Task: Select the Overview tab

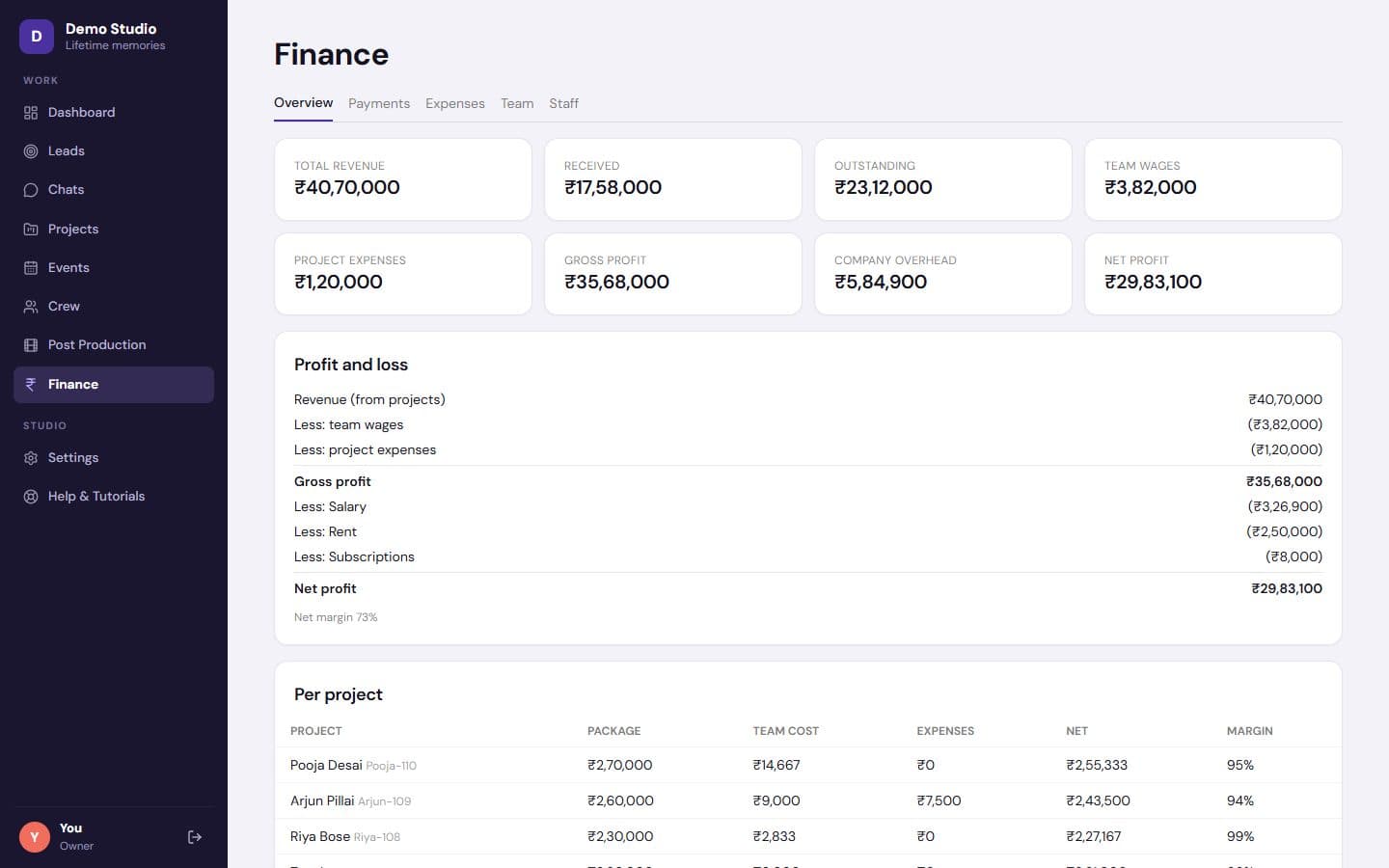Action: pos(303,103)
